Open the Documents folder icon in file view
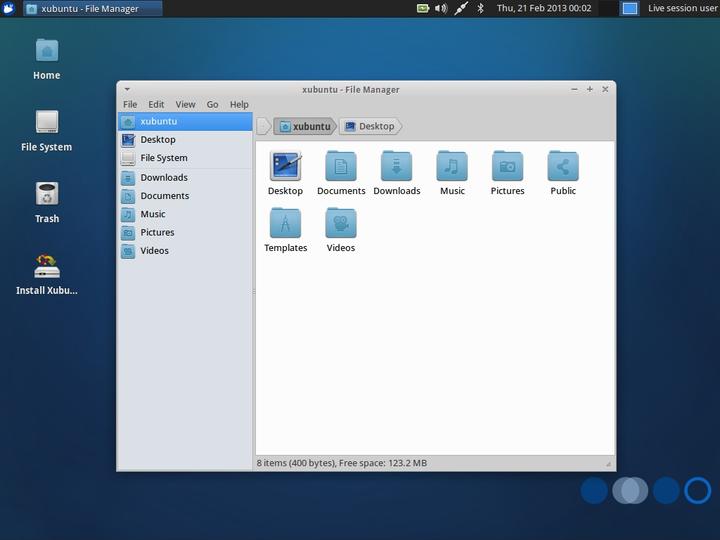Screen dimensions: 720x540 pos(341,166)
